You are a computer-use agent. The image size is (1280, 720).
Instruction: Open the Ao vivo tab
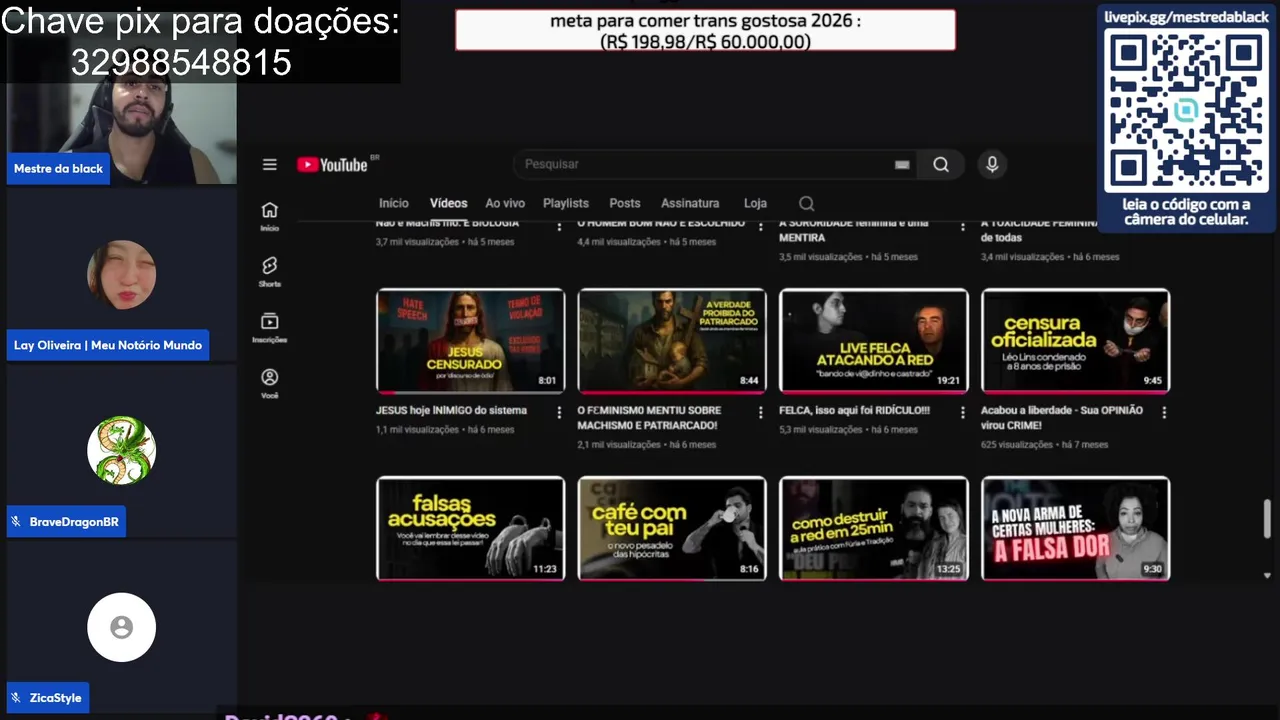[x=505, y=203]
